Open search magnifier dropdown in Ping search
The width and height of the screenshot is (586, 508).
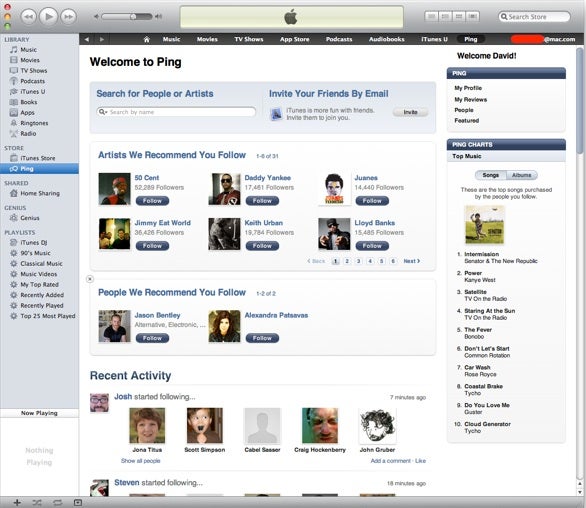102,112
